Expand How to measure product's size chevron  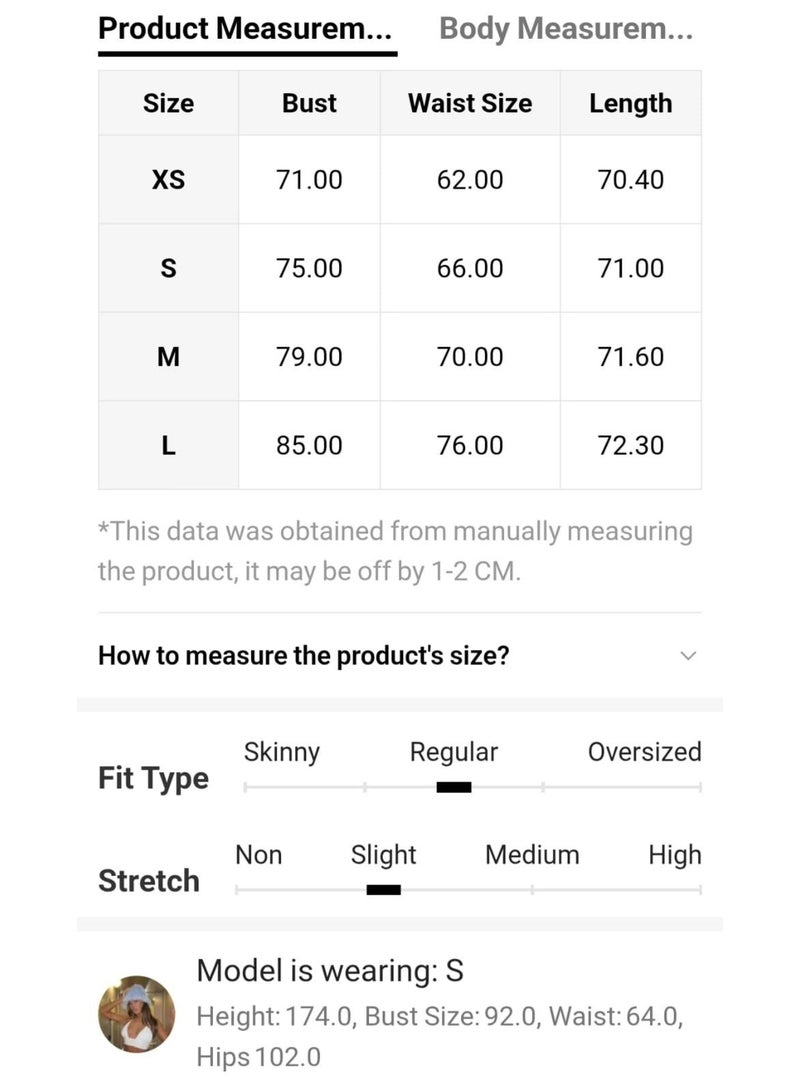click(687, 656)
